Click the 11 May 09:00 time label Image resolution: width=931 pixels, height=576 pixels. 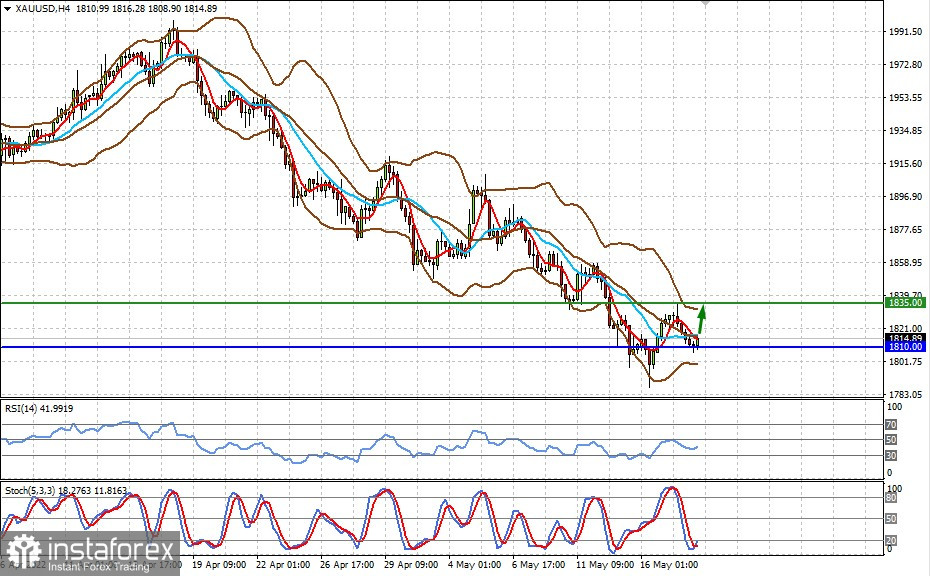click(605, 565)
